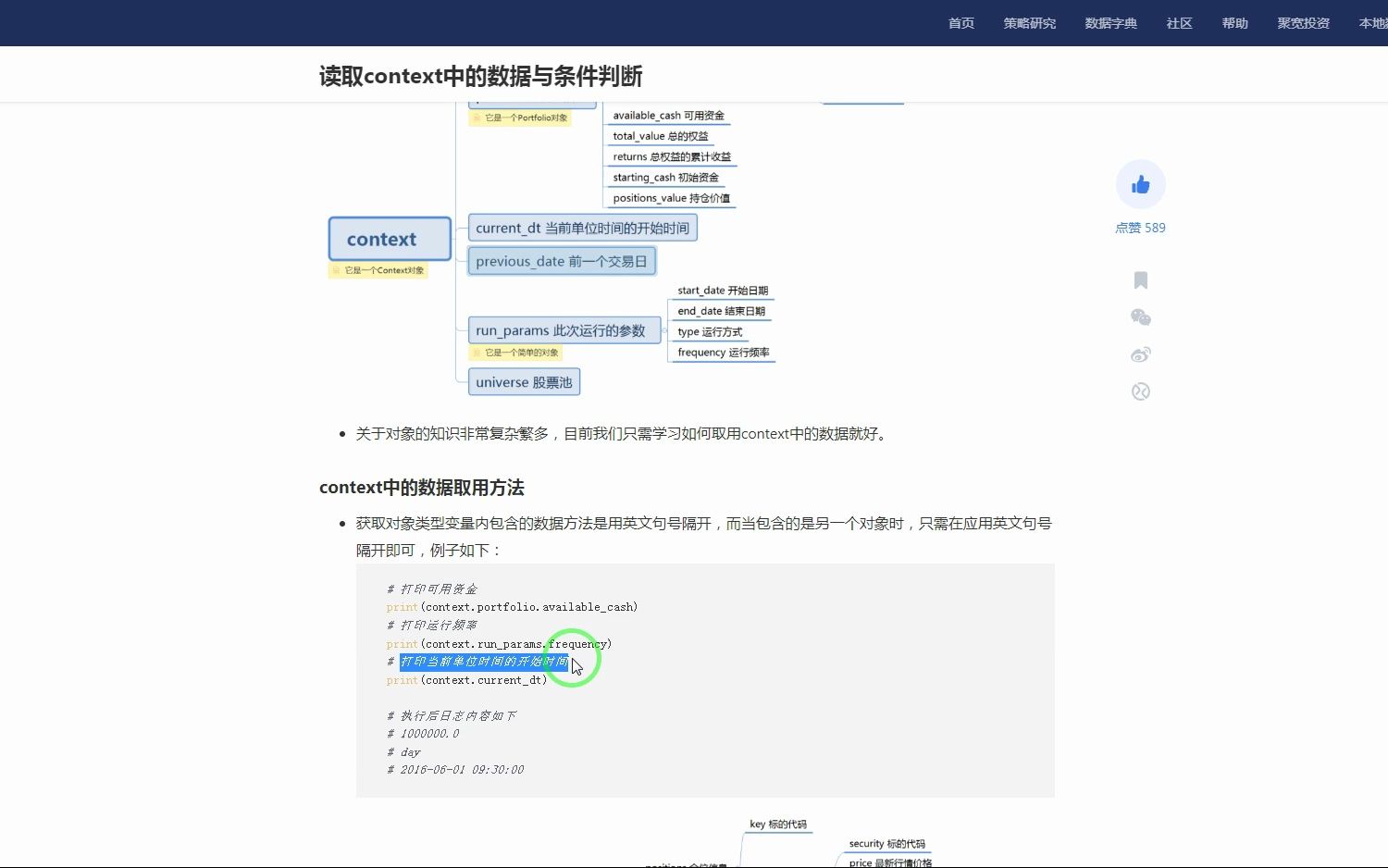Viewport: 1388px width, 868px height.
Task: Click available_cash 可用资金 entry
Action: click(x=668, y=116)
